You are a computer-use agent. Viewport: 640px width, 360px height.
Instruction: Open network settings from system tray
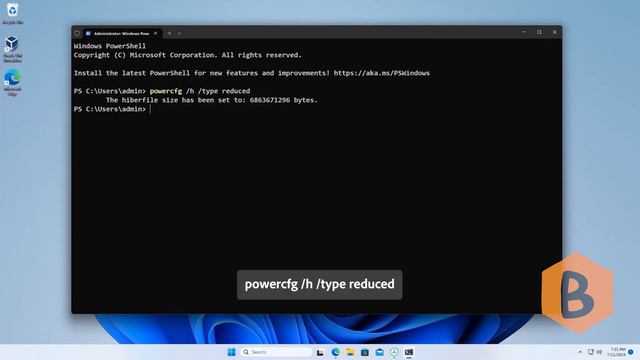click(x=591, y=352)
